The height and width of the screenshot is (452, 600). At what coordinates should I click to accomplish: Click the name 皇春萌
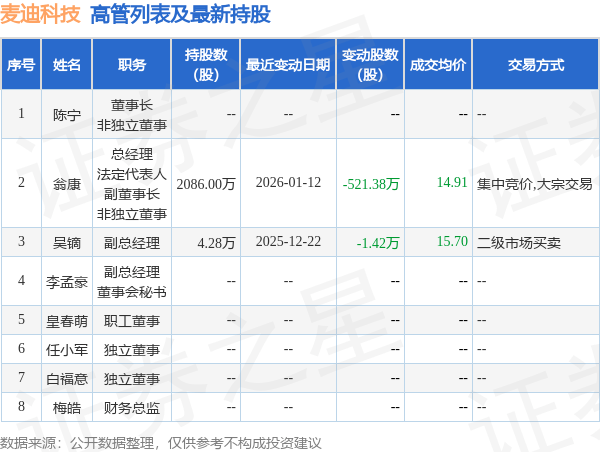pos(67,321)
